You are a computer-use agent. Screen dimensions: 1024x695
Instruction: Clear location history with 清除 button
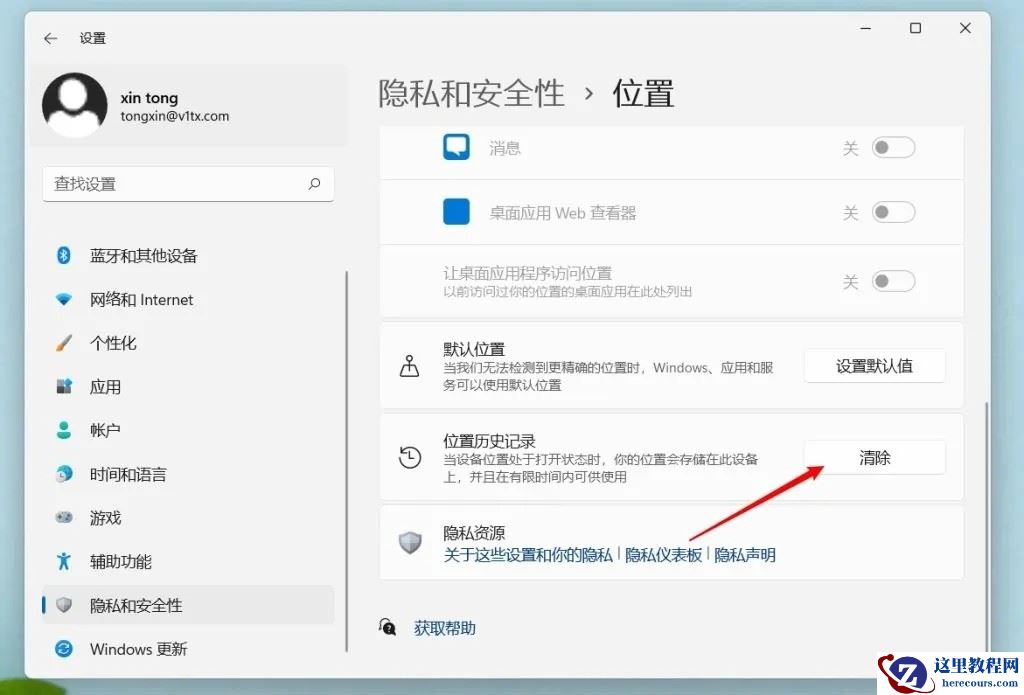874,457
